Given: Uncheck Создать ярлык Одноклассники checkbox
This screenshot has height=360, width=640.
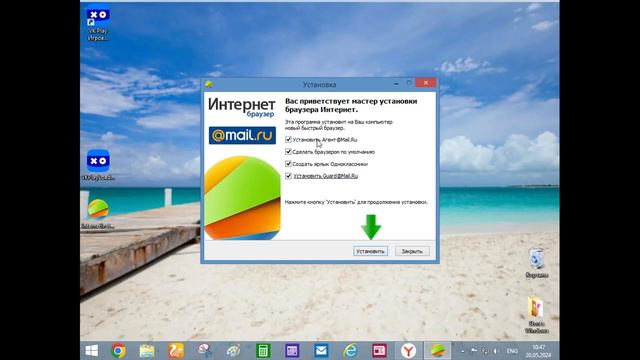Looking at the screenshot, I should [x=288, y=164].
